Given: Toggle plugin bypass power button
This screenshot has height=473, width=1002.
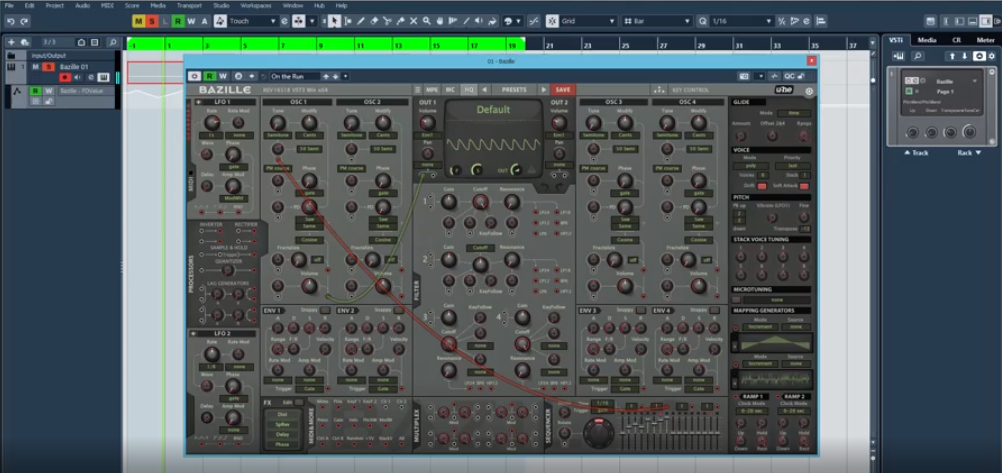Looking at the screenshot, I should click(x=194, y=76).
